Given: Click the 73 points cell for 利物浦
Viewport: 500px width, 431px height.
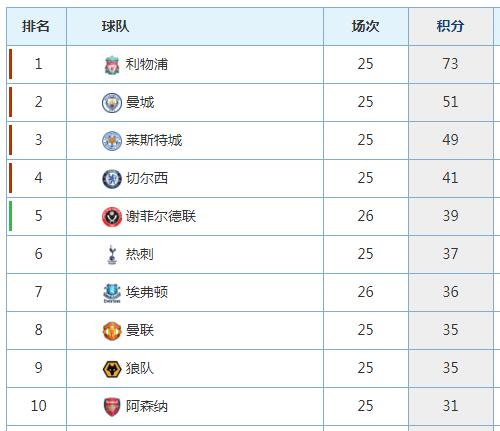Looking at the screenshot, I should [451, 64].
